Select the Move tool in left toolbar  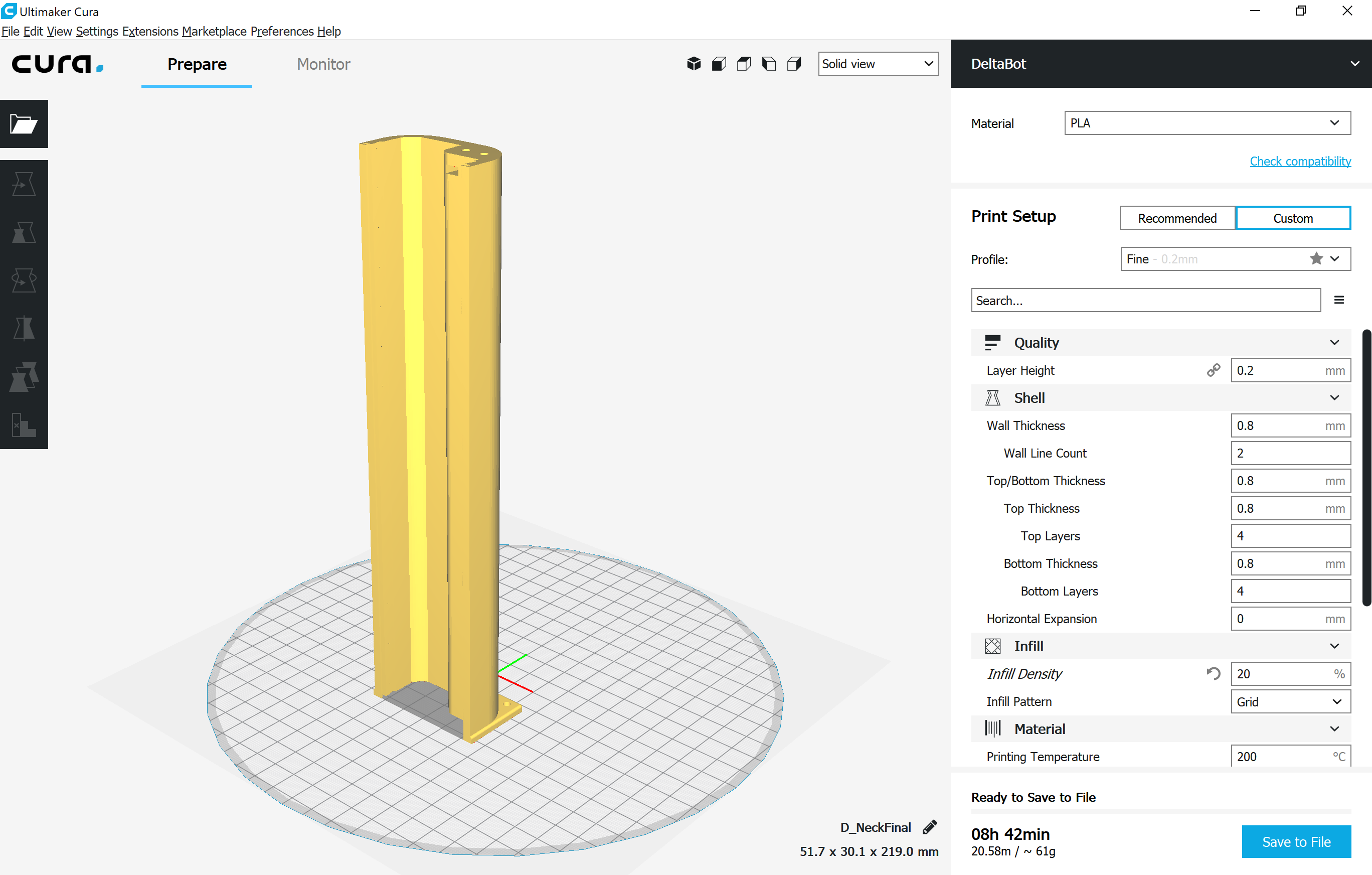(x=24, y=184)
